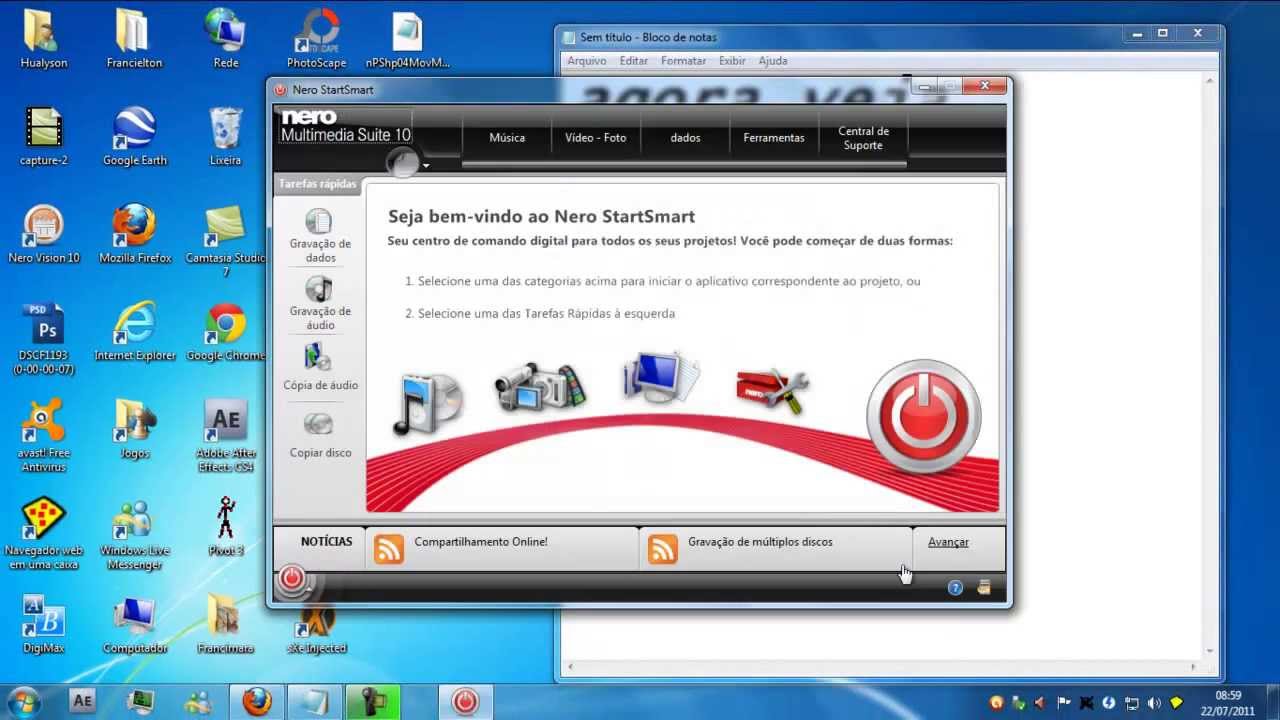This screenshot has height=720, width=1280.
Task: Open the Windows Start button
Action: pos(22,701)
